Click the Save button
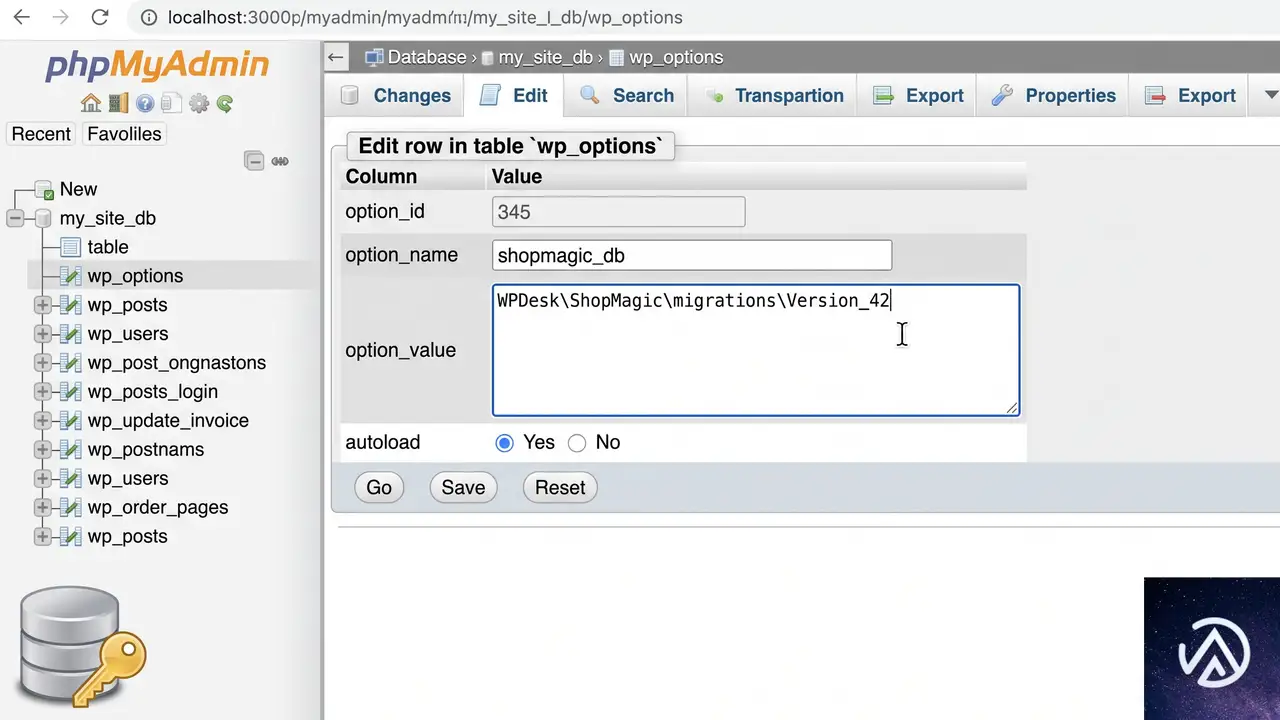 pyautogui.click(x=463, y=487)
